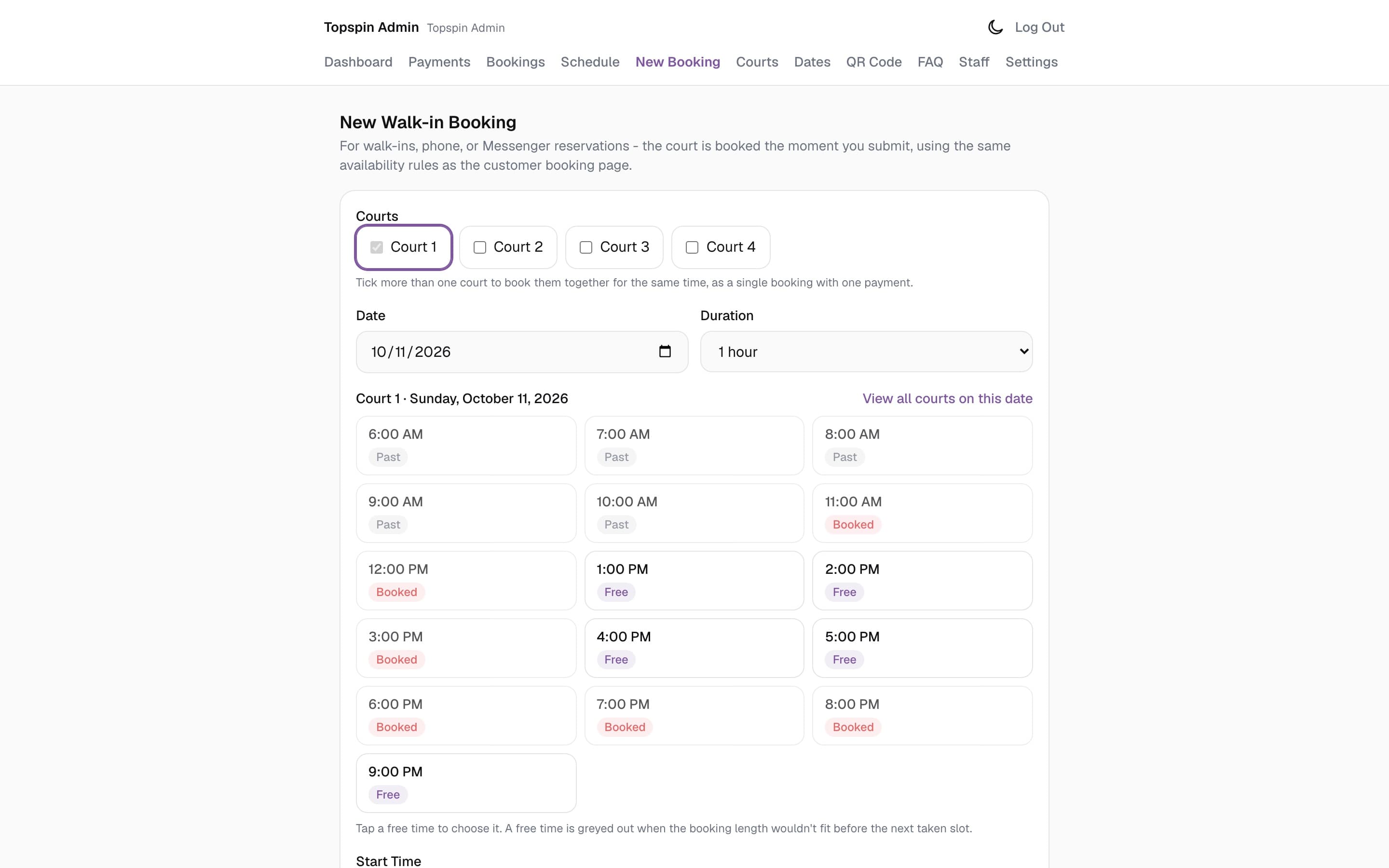Viewport: 1389px width, 868px height.
Task: Click the 6:00 AM past slot
Action: coord(466,446)
